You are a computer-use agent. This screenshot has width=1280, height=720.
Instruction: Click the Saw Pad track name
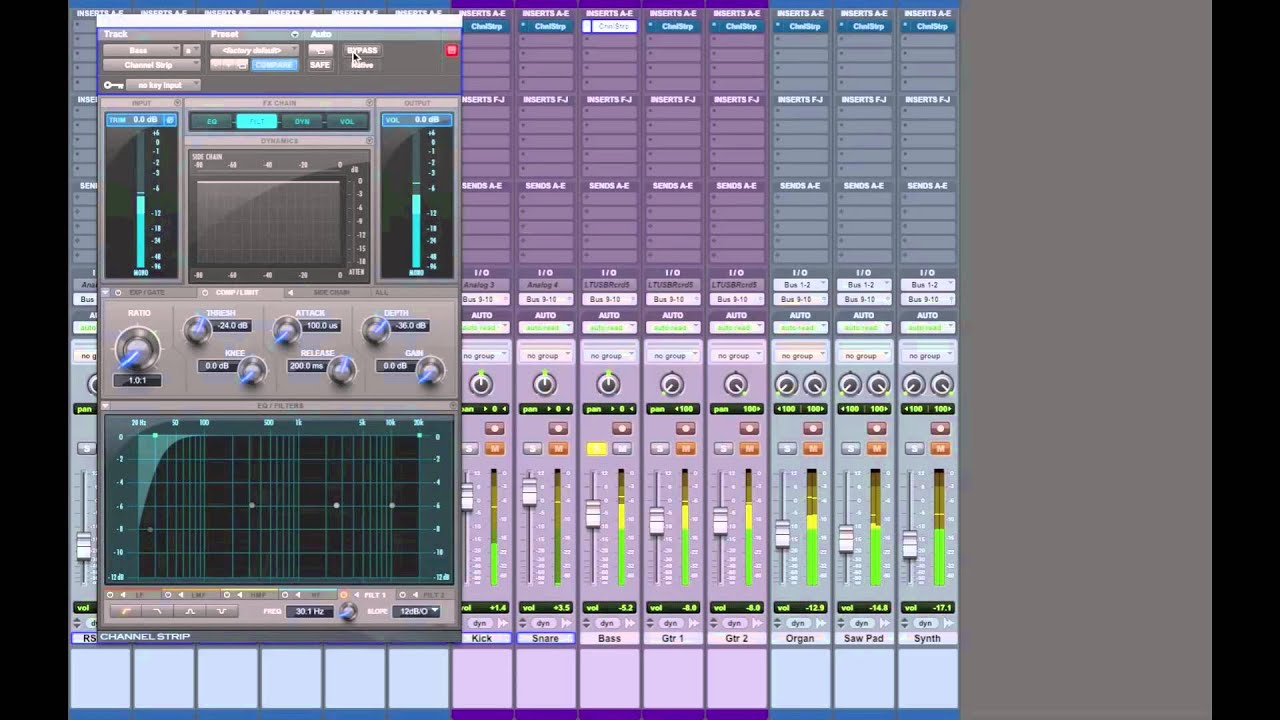863,638
